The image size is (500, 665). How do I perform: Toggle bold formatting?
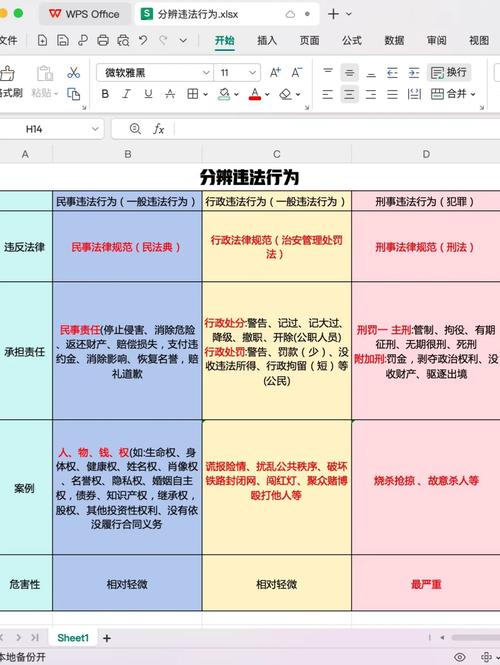coord(105,94)
